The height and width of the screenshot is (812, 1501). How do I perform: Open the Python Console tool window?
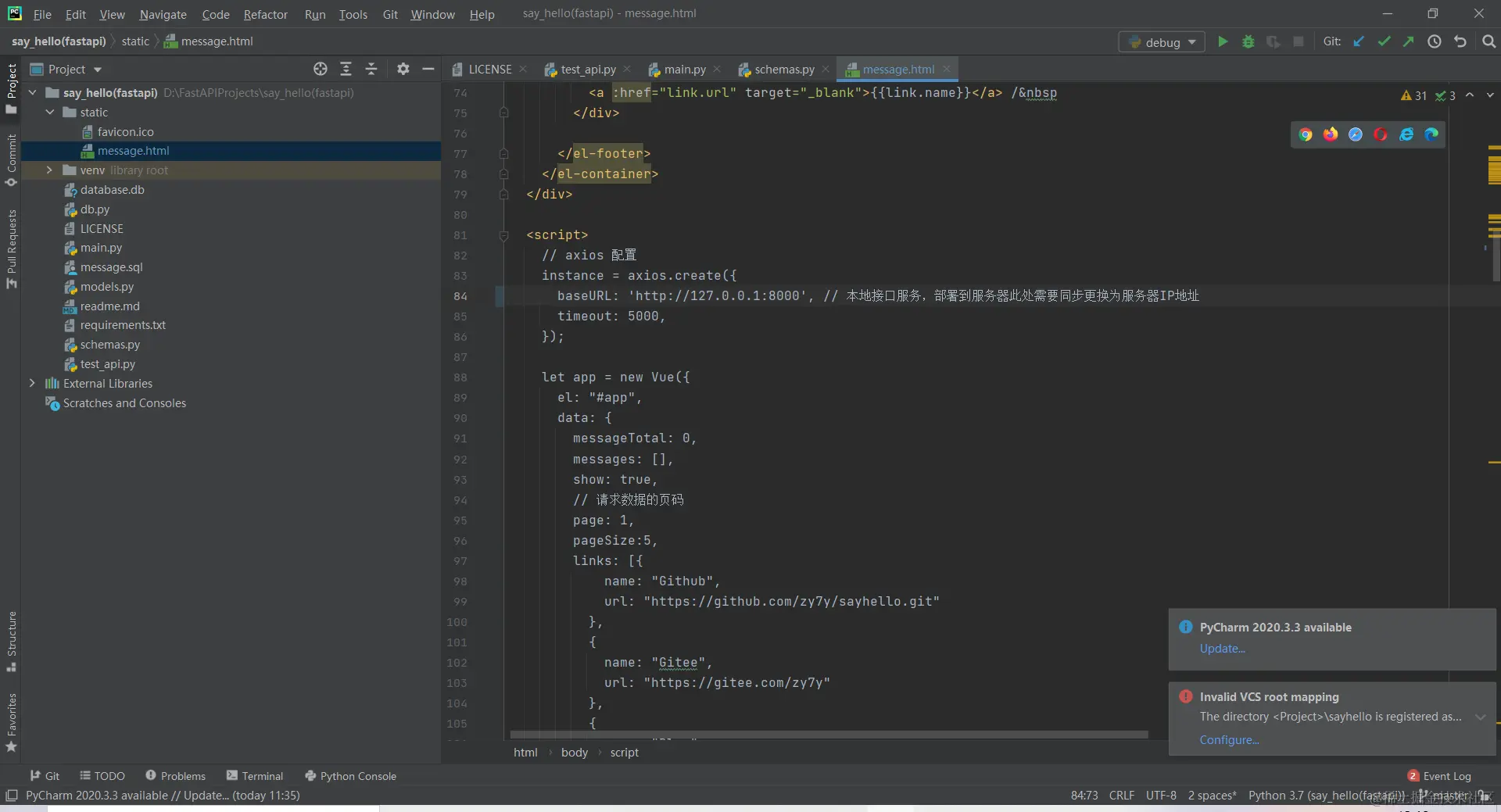click(350, 776)
